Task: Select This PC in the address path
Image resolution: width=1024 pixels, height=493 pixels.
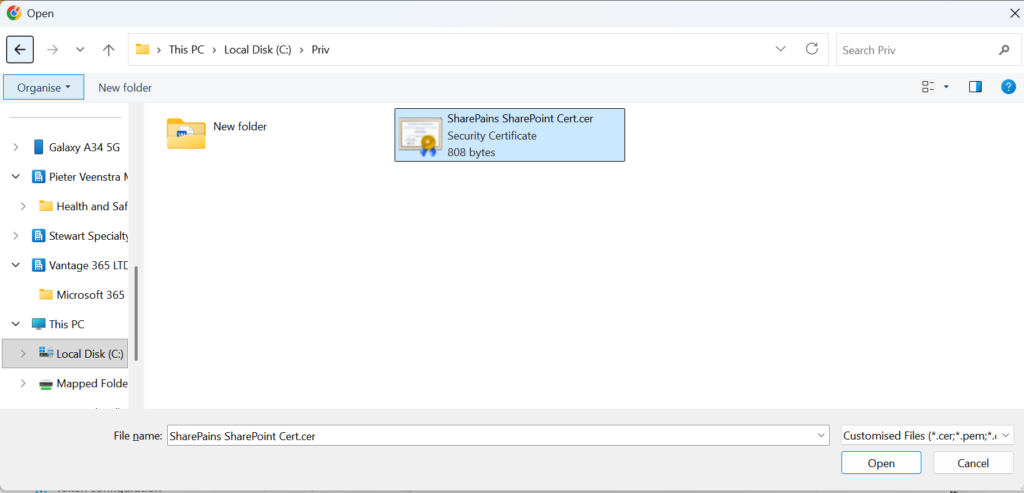Action: click(186, 50)
